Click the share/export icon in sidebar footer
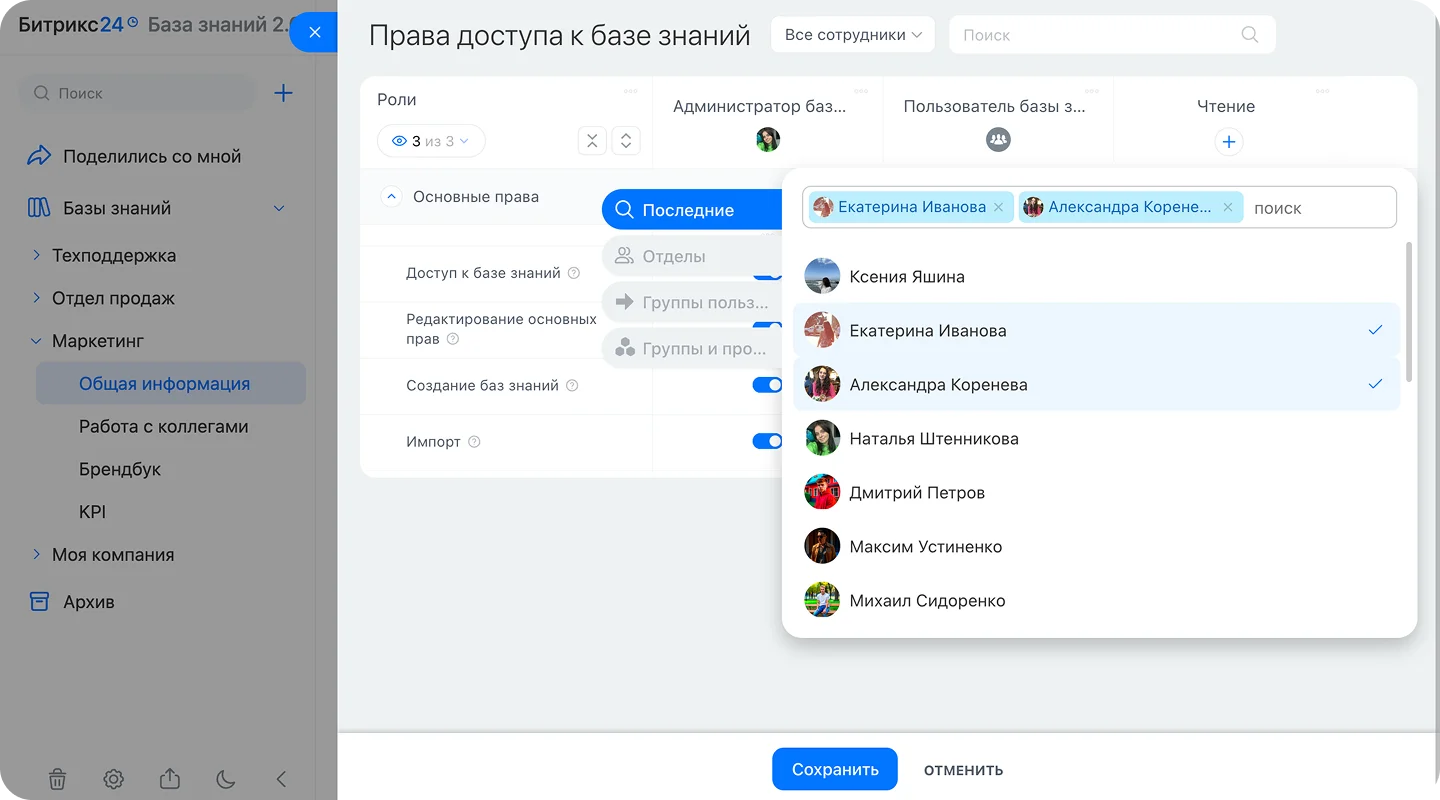1440x800 pixels. click(x=170, y=778)
